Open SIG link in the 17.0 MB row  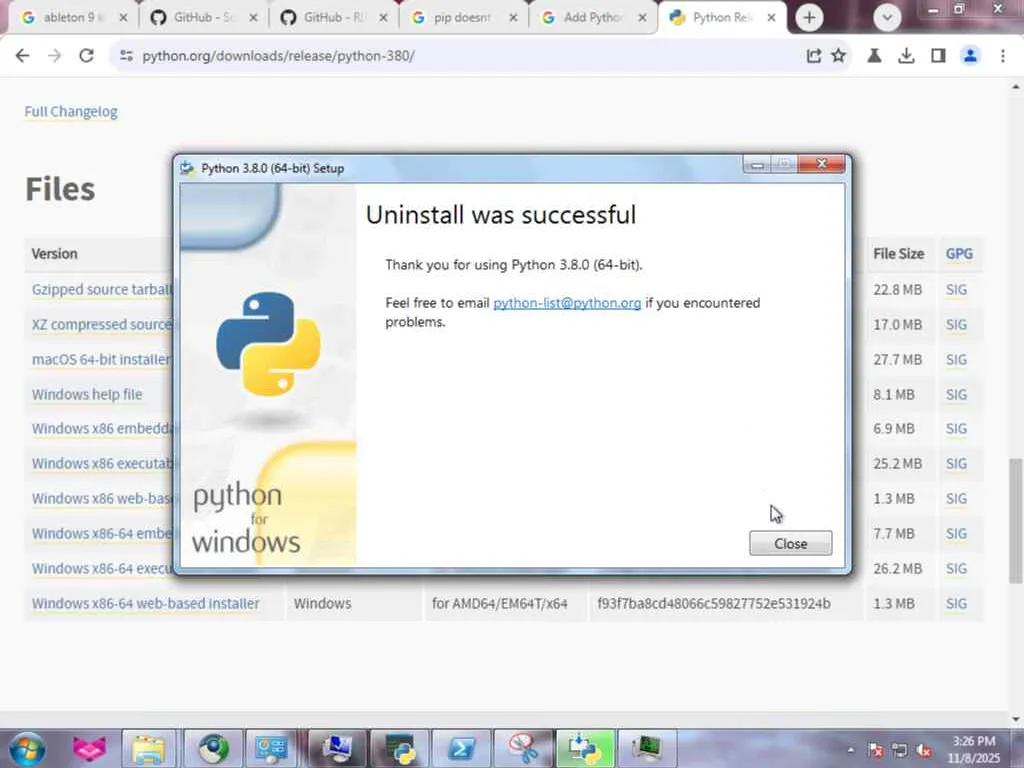(956, 325)
